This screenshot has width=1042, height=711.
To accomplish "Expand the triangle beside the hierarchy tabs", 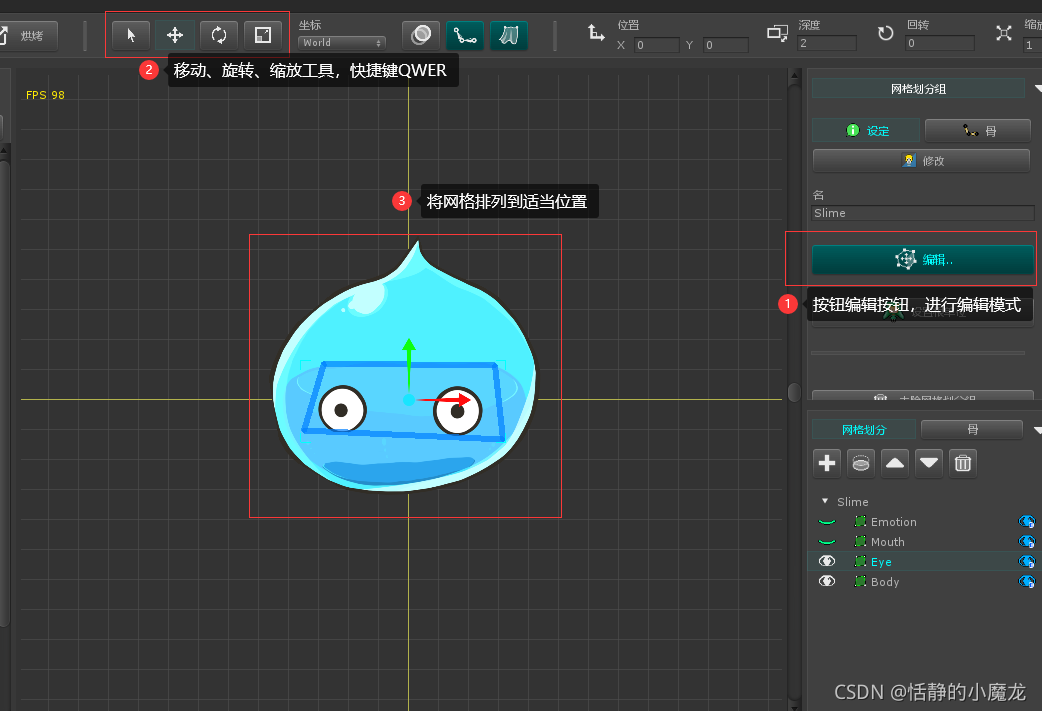I will tap(1037, 430).
